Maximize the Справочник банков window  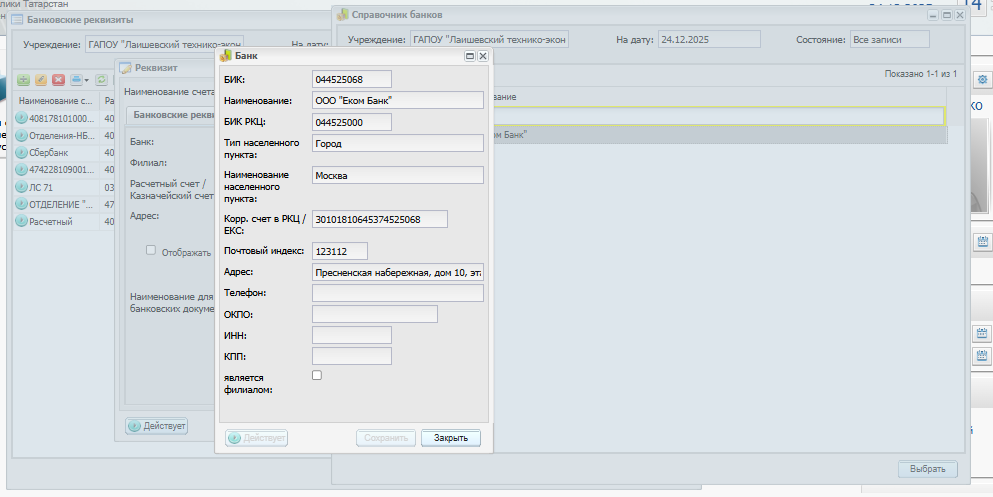point(947,15)
